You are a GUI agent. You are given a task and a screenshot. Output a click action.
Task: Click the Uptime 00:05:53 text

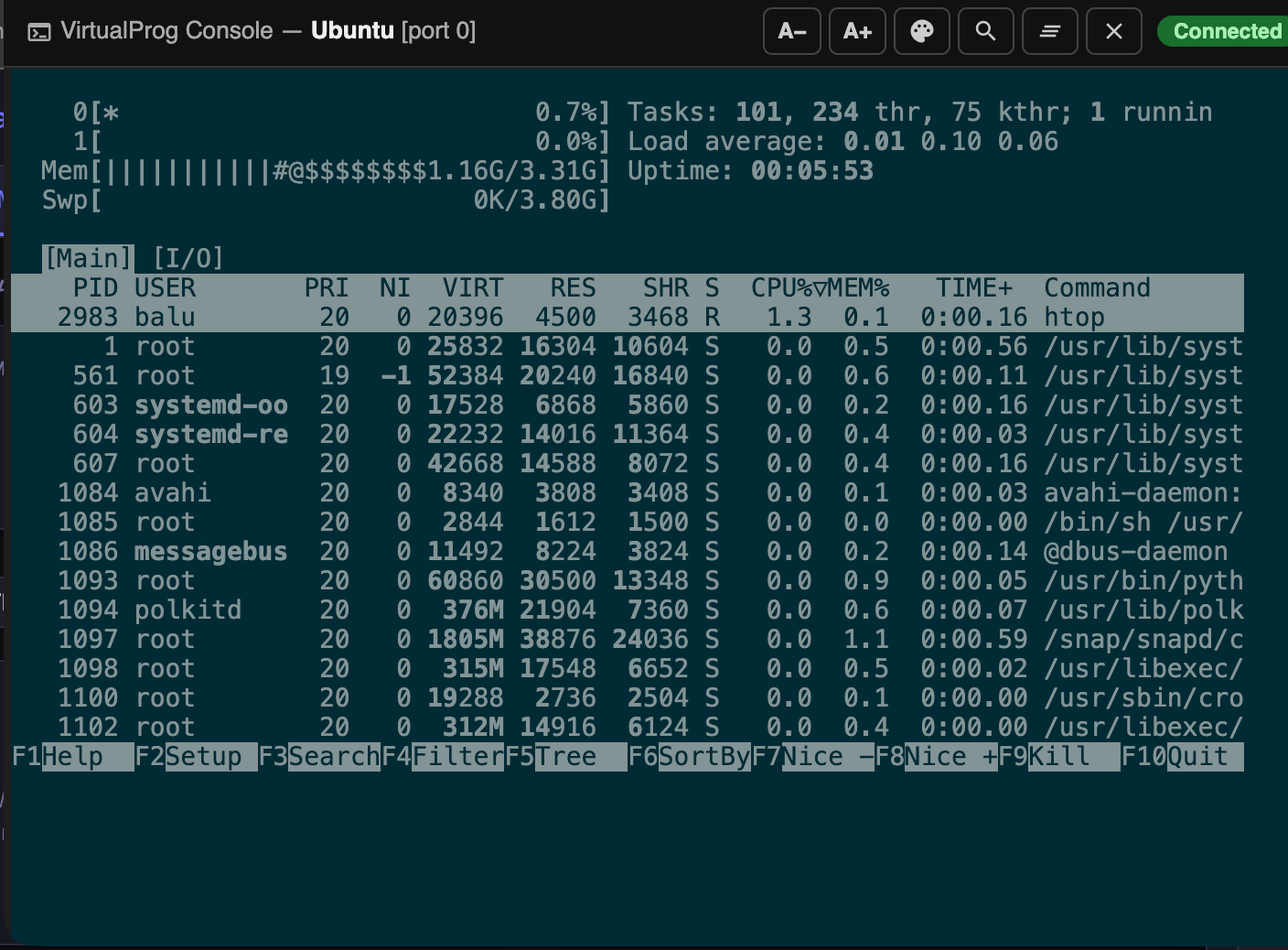pos(750,171)
